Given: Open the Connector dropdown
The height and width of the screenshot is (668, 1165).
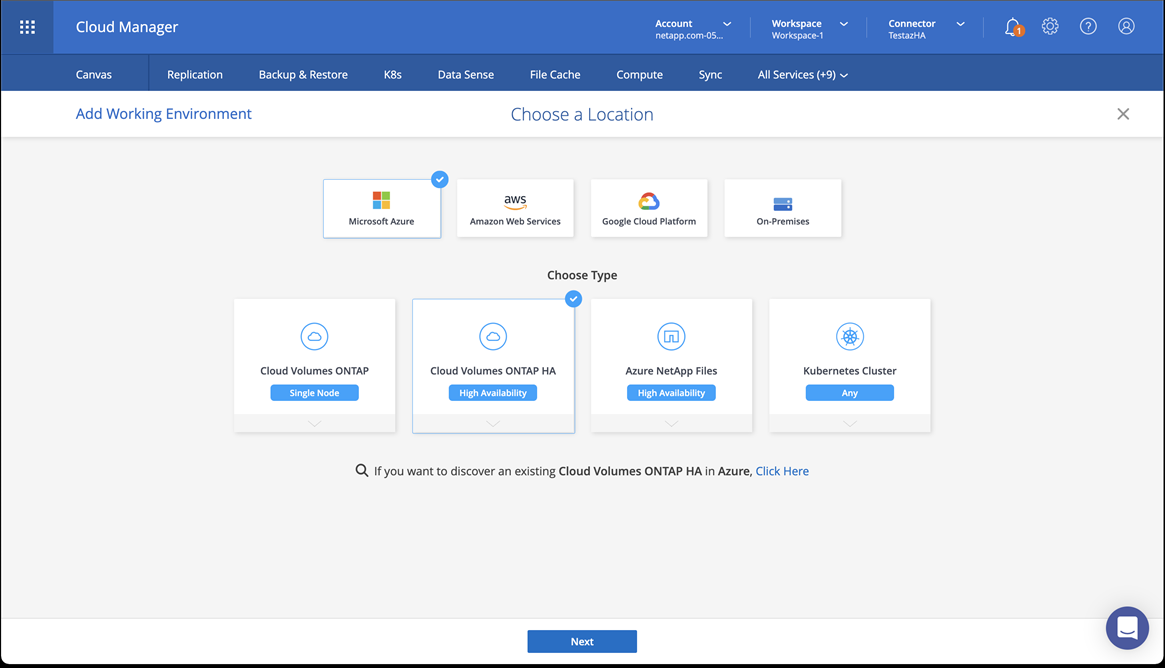Looking at the screenshot, I should click(x=926, y=28).
